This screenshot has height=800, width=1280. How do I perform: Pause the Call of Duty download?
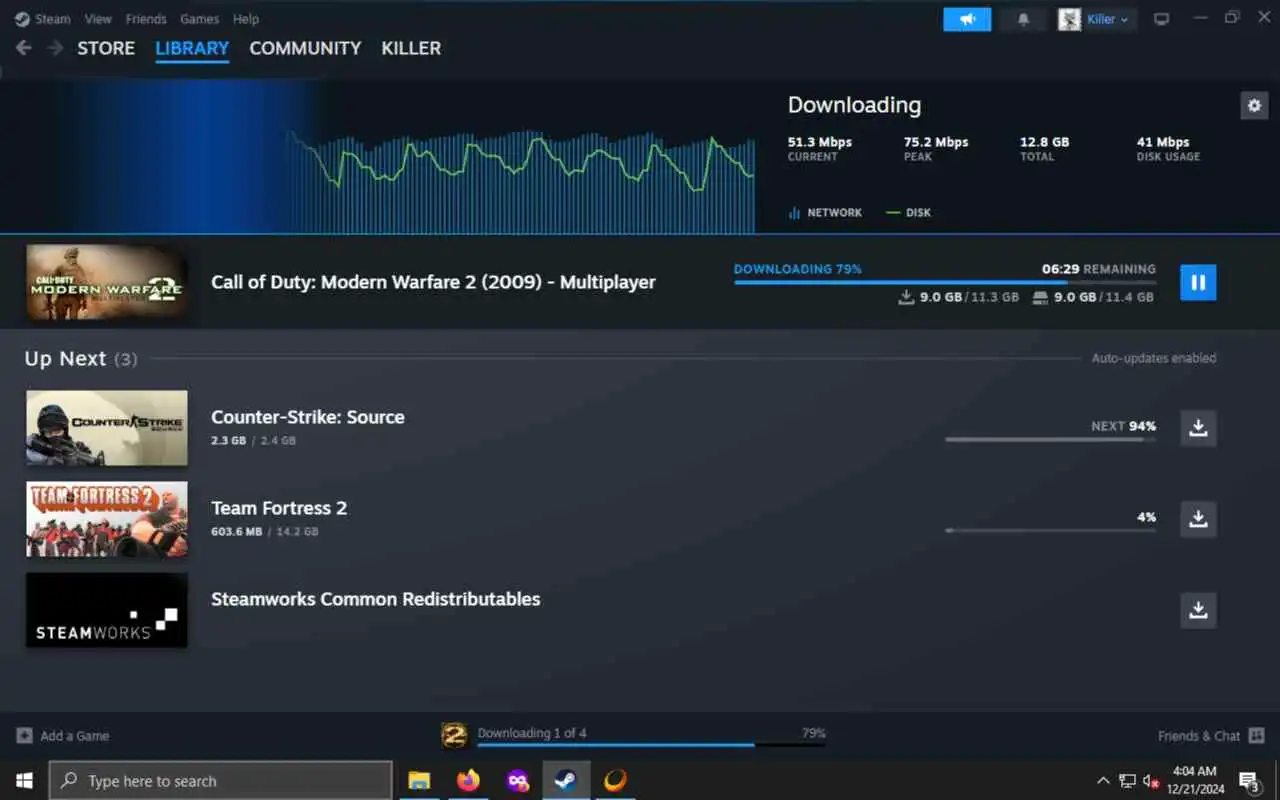click(1198, 282)
